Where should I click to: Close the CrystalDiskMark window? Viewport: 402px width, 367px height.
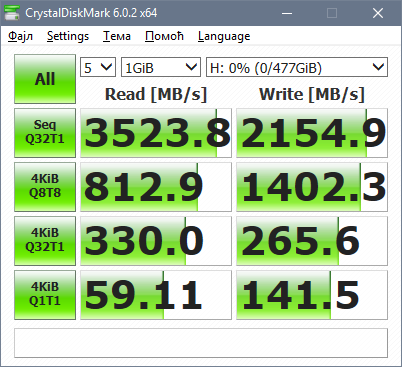[x=378, y=13]
